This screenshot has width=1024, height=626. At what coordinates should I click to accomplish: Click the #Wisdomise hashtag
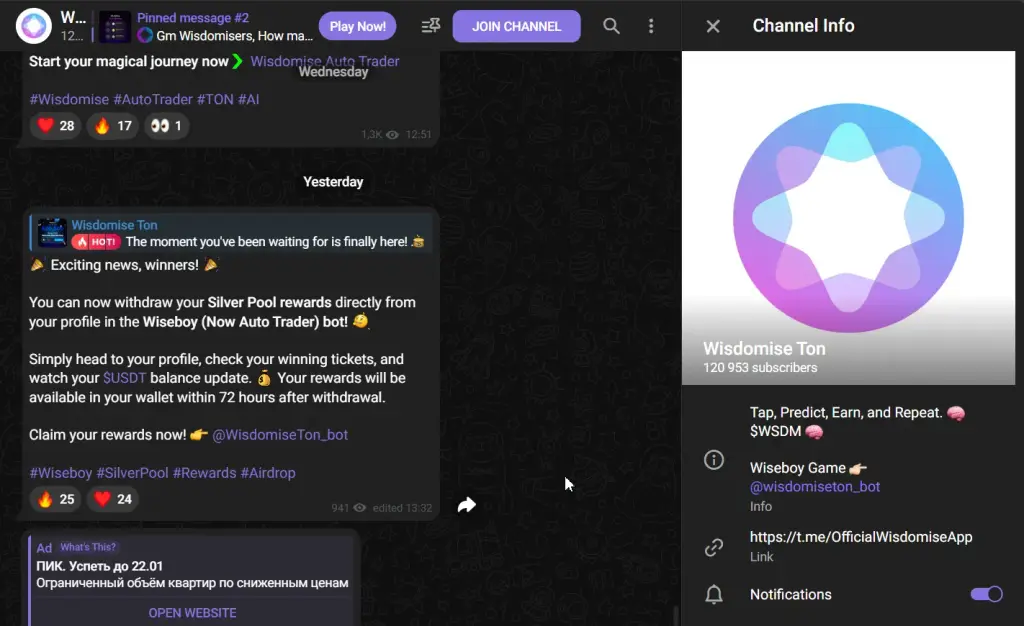pyautogui.click(x=69, y=99)
